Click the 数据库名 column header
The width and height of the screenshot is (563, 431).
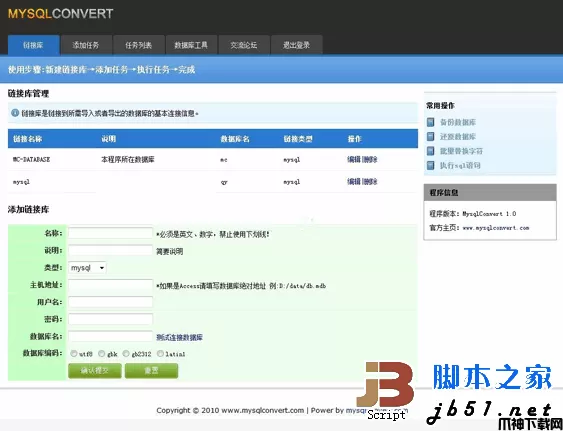(x=235, y=139)
